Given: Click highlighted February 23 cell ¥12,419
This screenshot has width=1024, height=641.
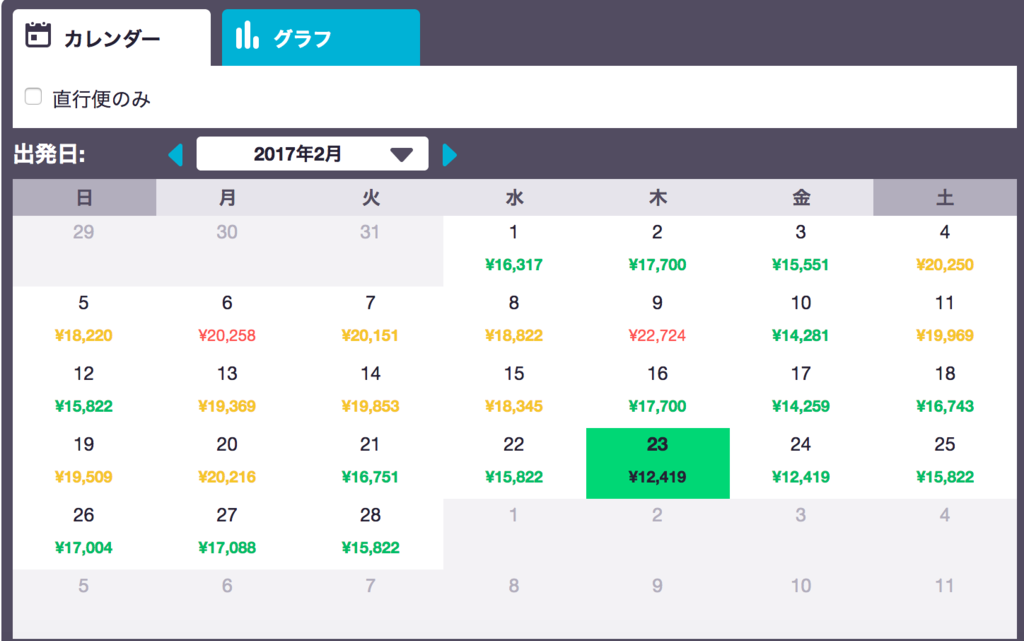Looking at the screenshot, I should click(x=658, y=463).
